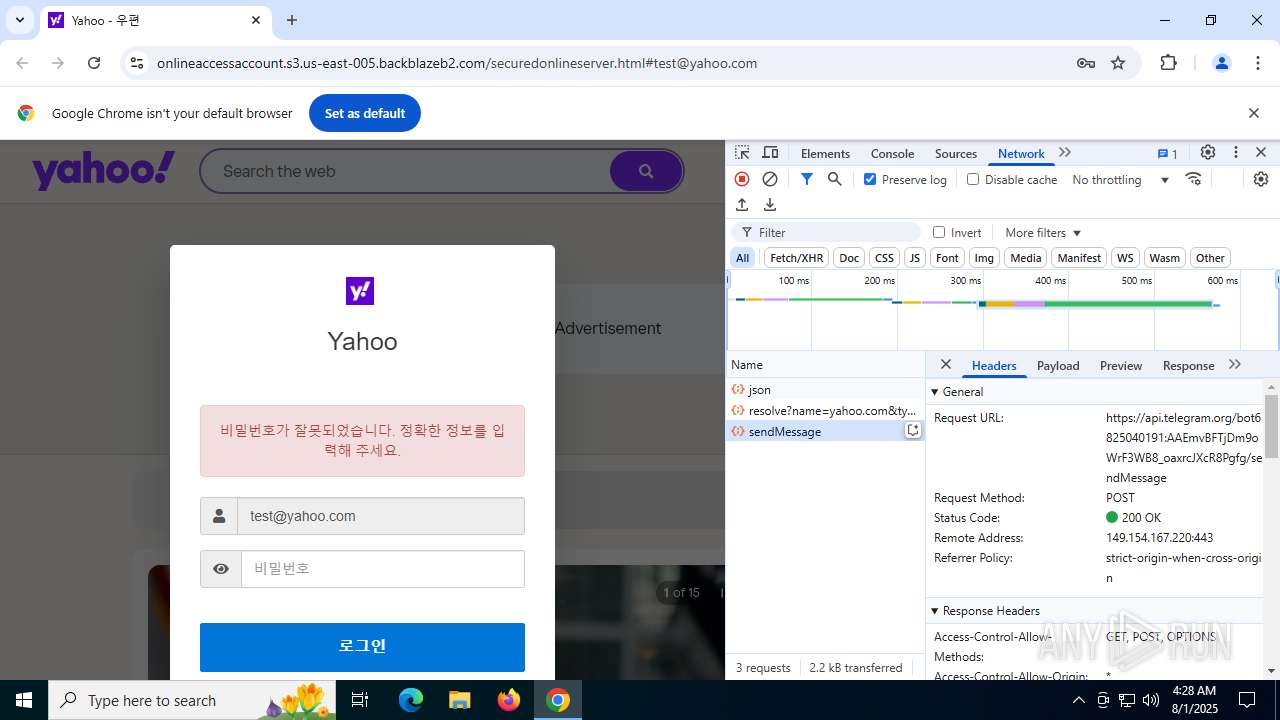Screen dimensions: 1280x720
Task: Open the Payload tab
Action: point(1057,365)
